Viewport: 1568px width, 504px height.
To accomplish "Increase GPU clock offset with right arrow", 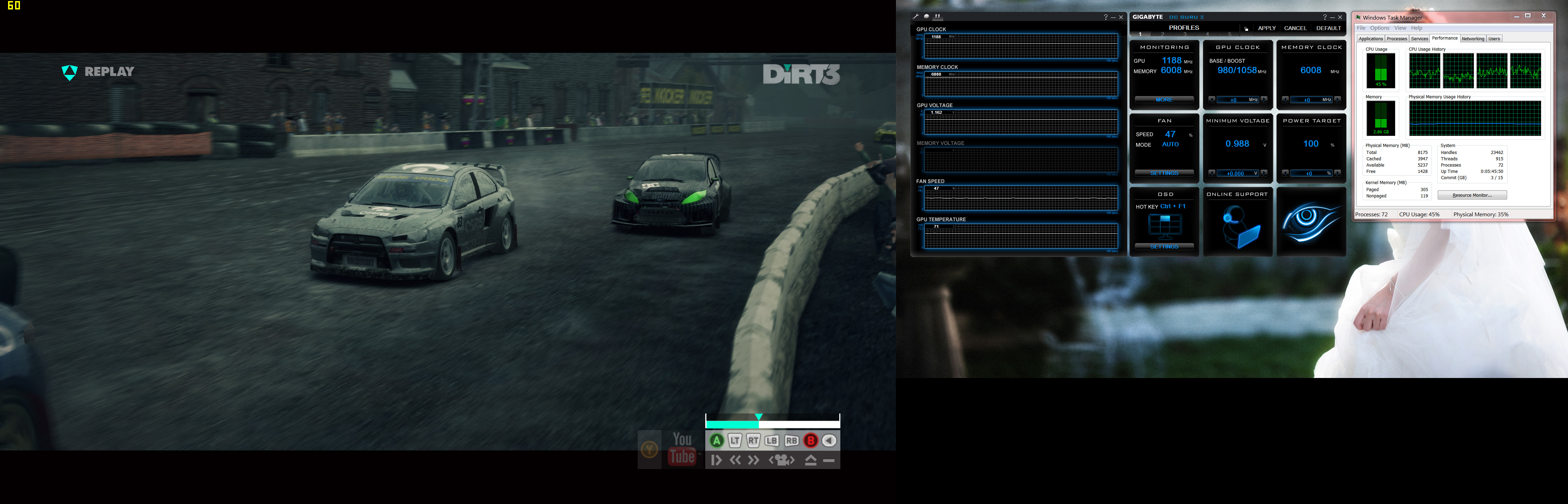I will click(x=1264, y=99).
